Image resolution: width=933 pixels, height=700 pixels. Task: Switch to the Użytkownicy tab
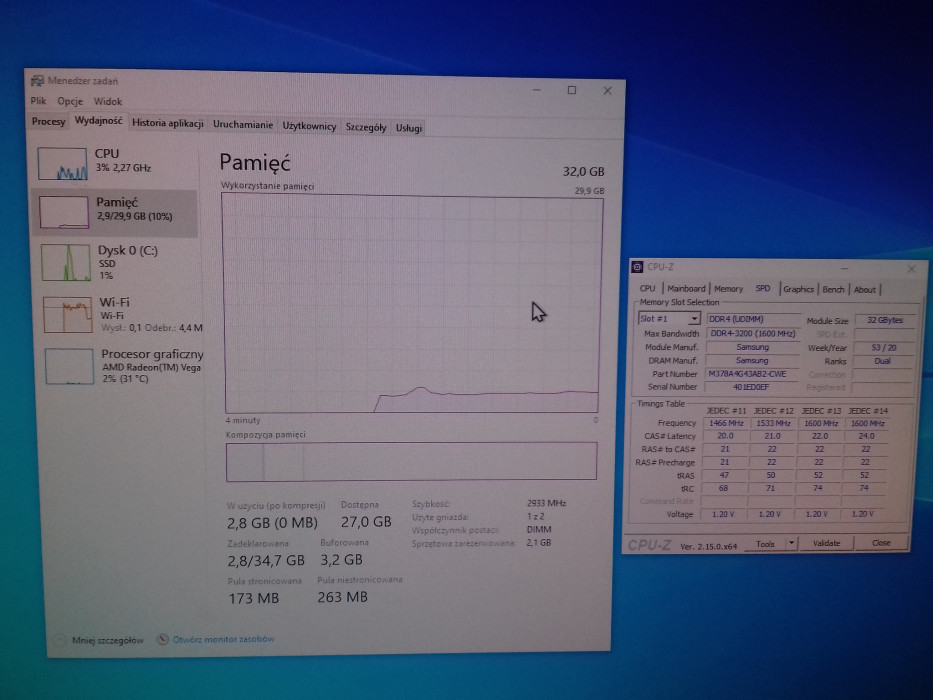[309, 126]
